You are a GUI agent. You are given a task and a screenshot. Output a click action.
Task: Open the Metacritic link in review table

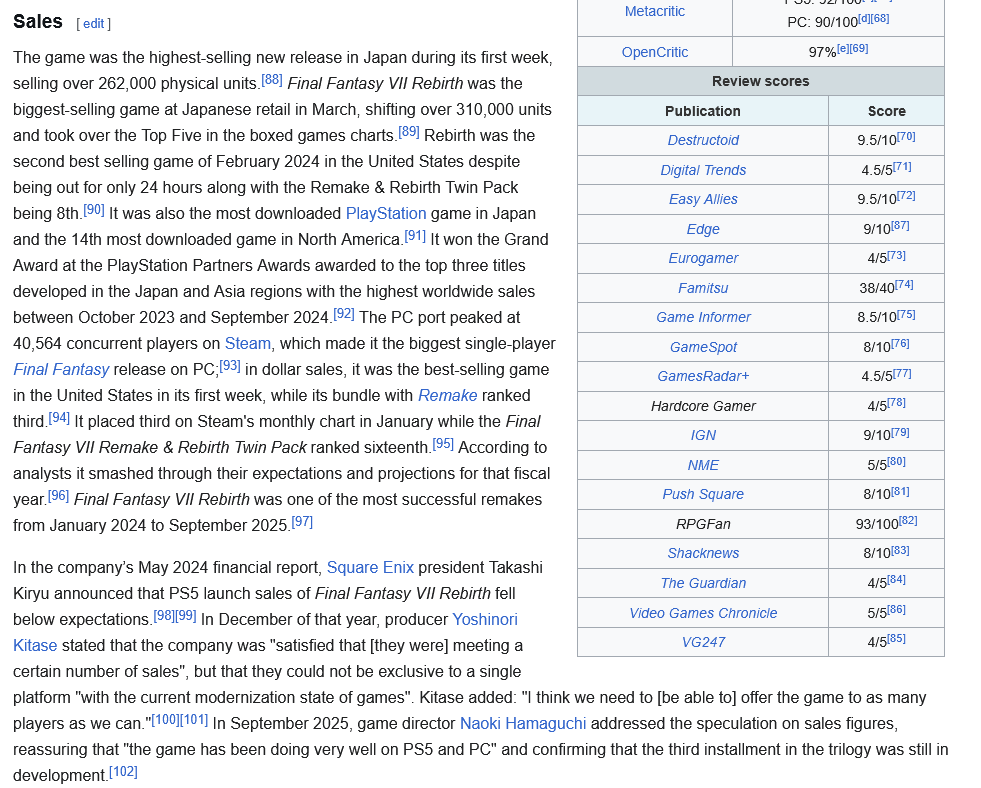(x=654, y=11)
